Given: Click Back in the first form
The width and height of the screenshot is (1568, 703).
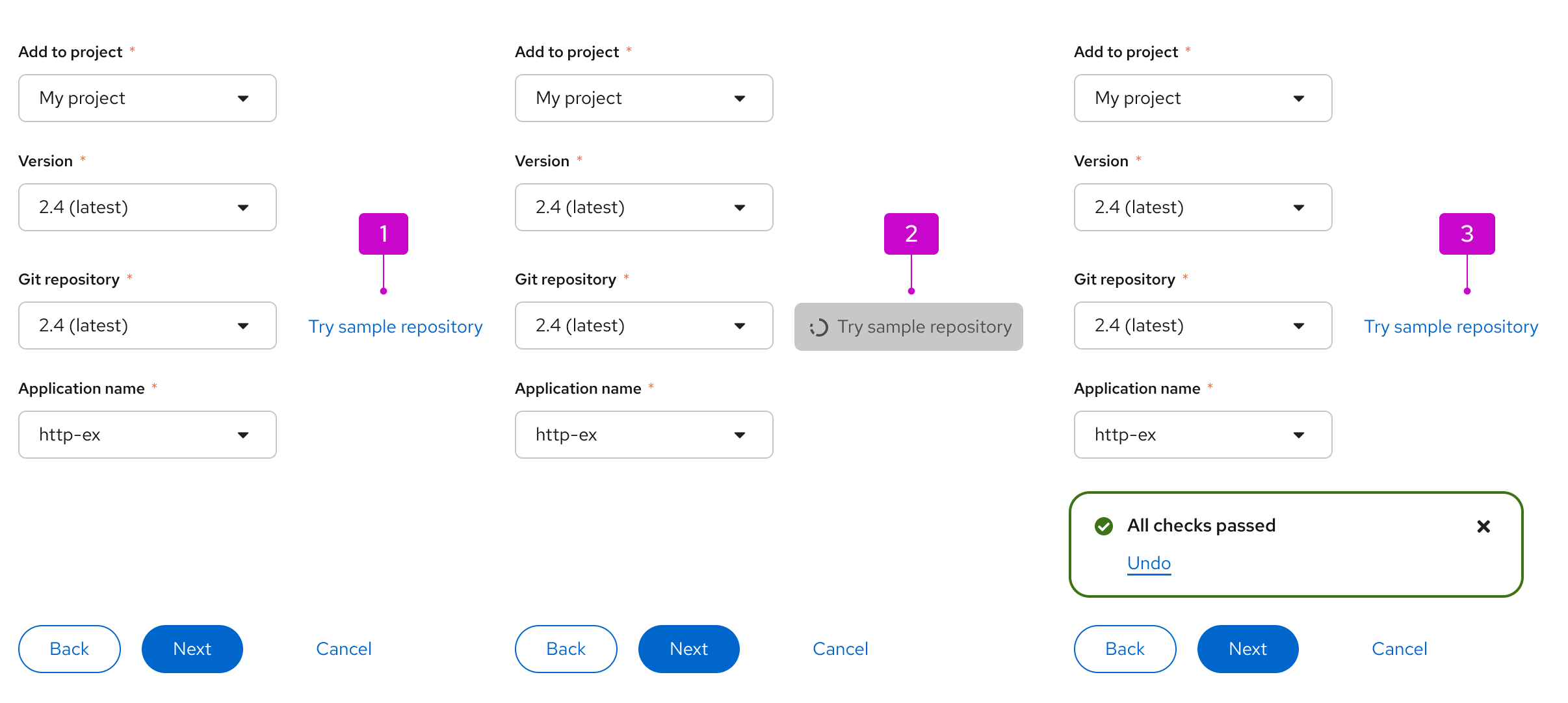Looking at the screenshot, I should coord(69,648).
